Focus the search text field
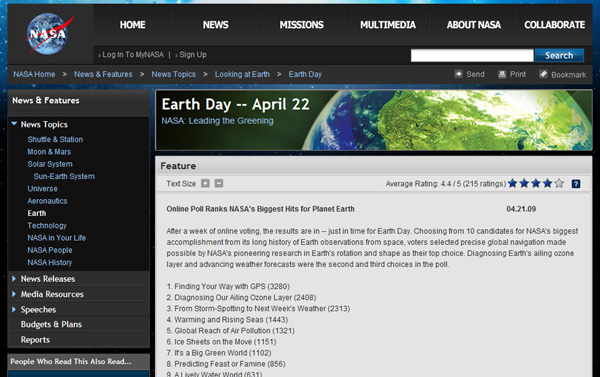 point(472,55)
